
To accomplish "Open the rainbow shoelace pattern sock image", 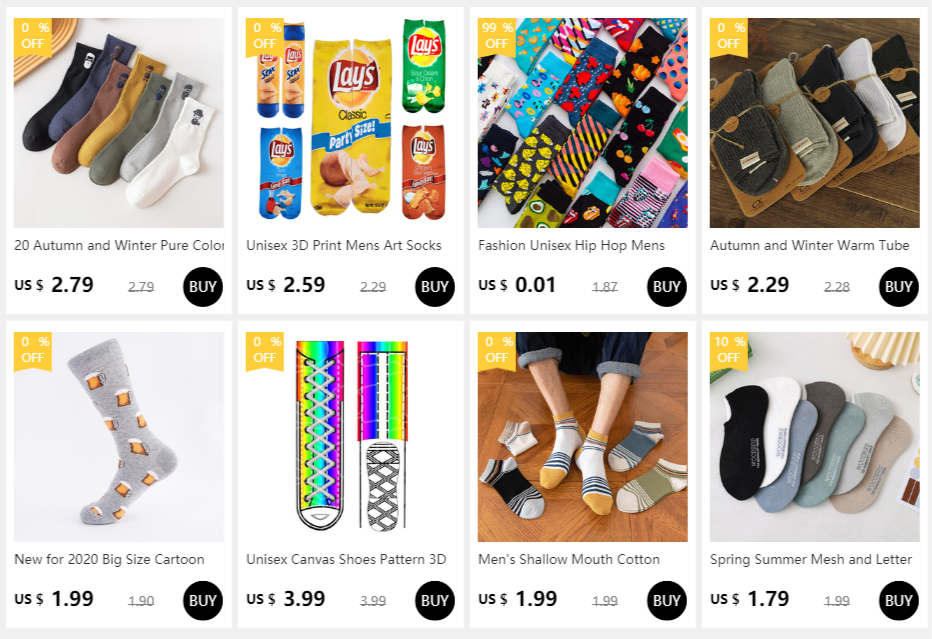I will click(351, 437).
